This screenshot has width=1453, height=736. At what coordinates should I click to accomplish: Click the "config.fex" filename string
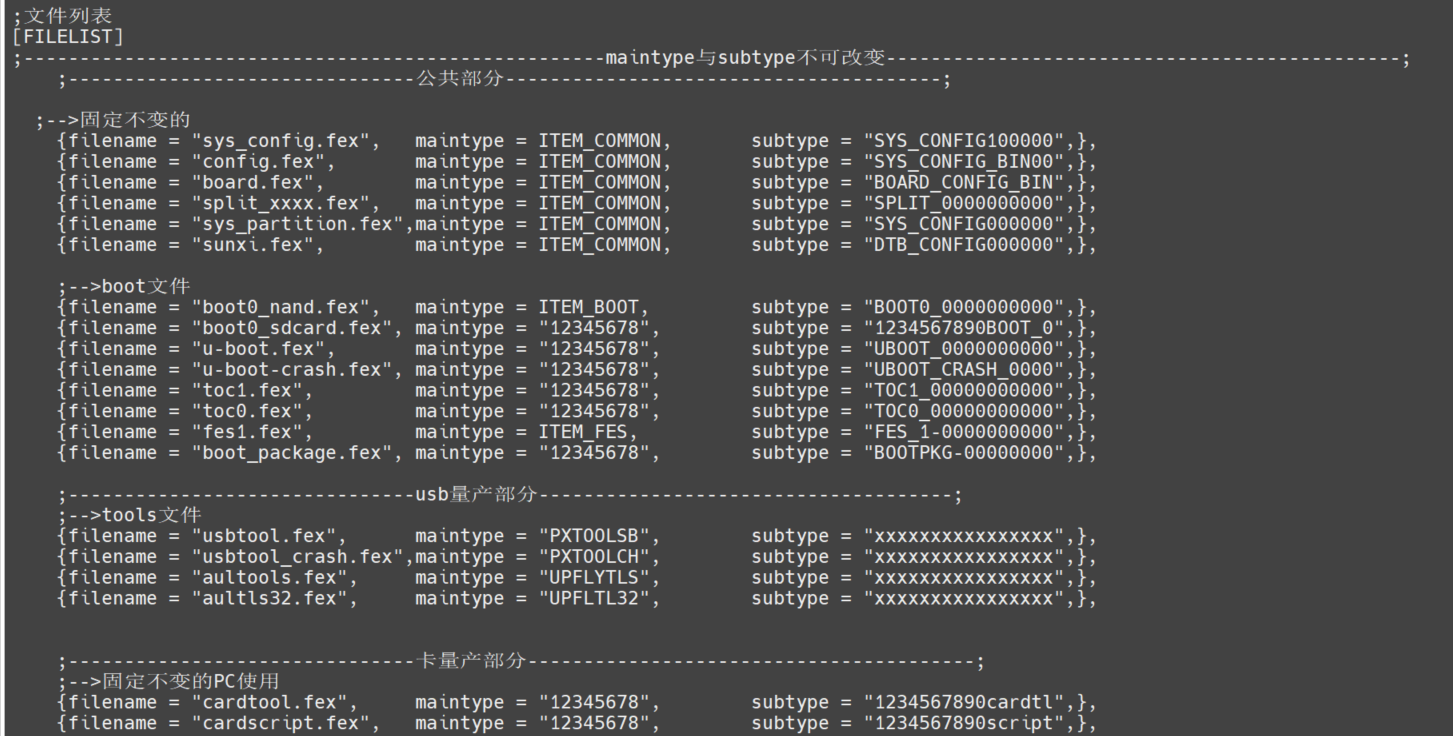(258, 162)
